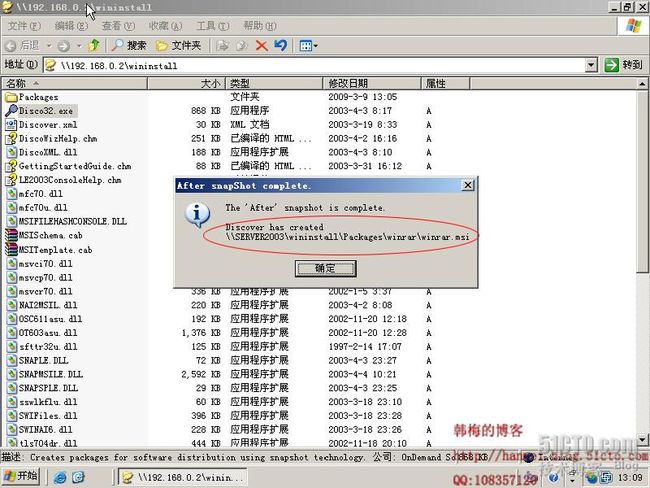Select the mfc70.dll file icon
650x488 pixels.
[x=11, y=194]
